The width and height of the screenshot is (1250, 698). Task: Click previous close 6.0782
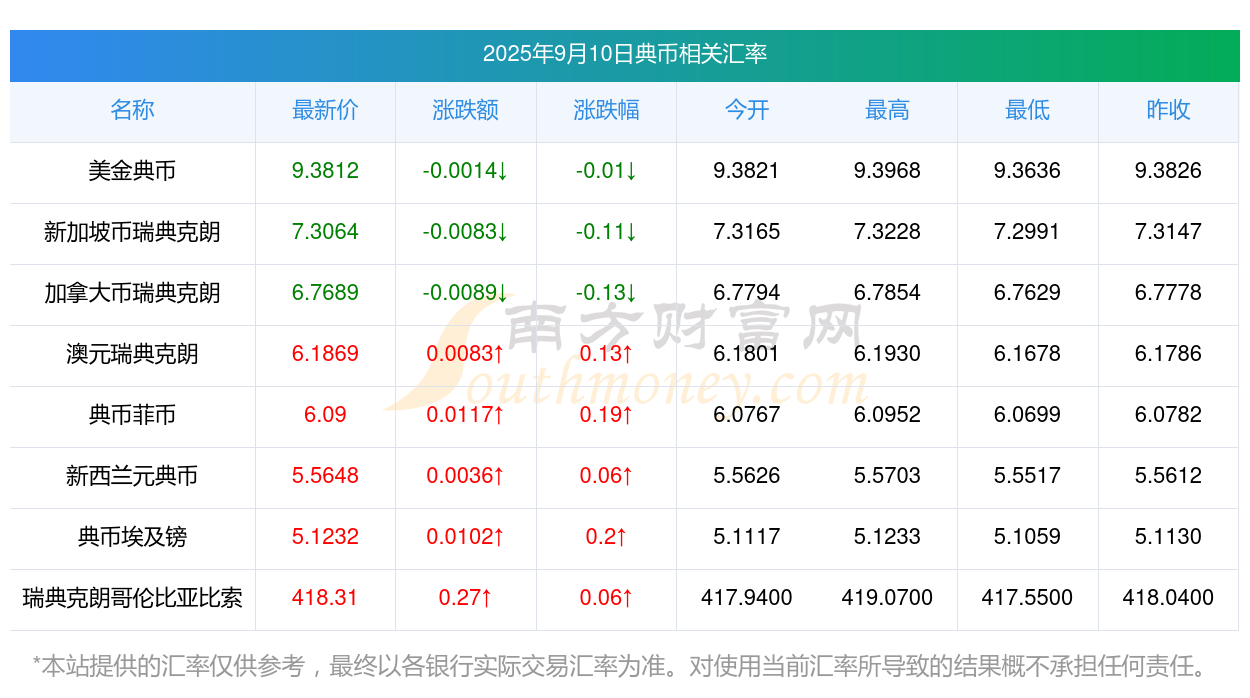(1168, 415)
